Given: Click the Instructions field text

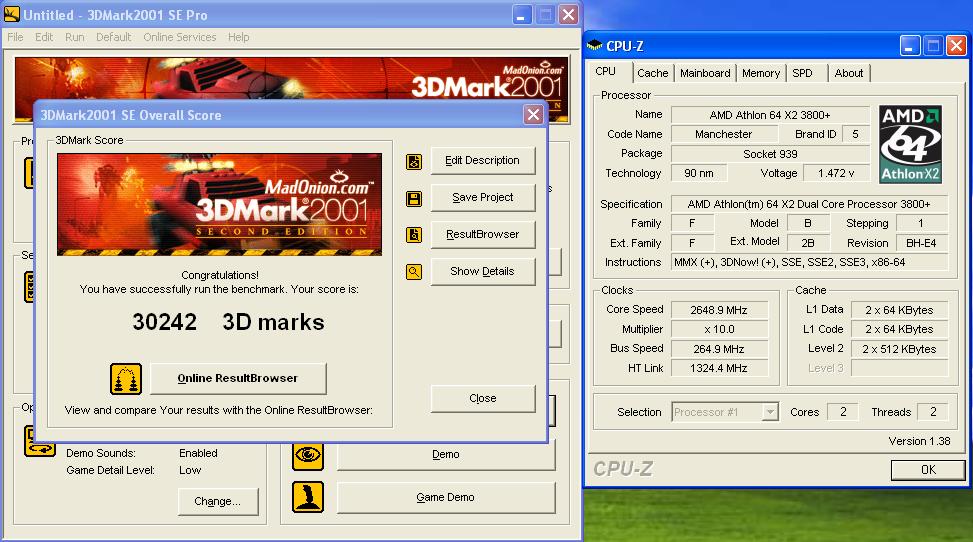Looking at the screenshot, I should [x=809, y=263].
